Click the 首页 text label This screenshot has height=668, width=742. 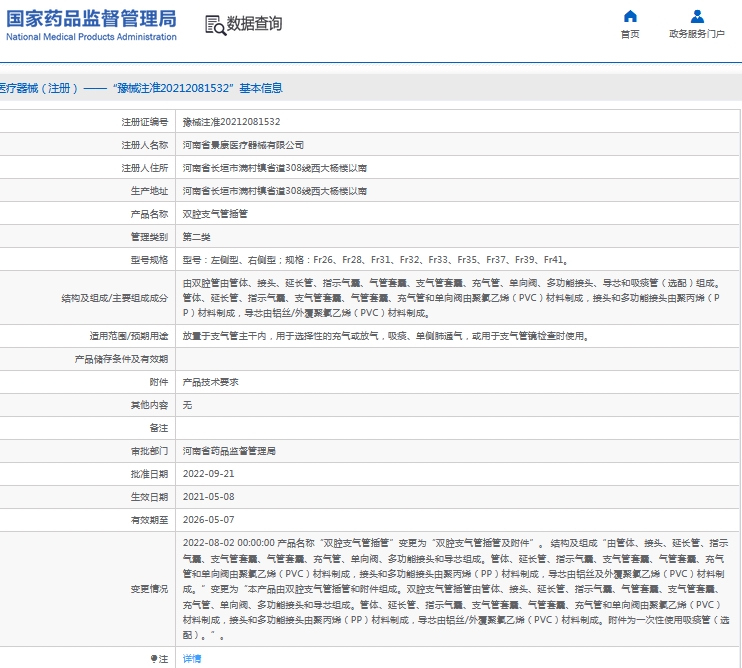630,34
